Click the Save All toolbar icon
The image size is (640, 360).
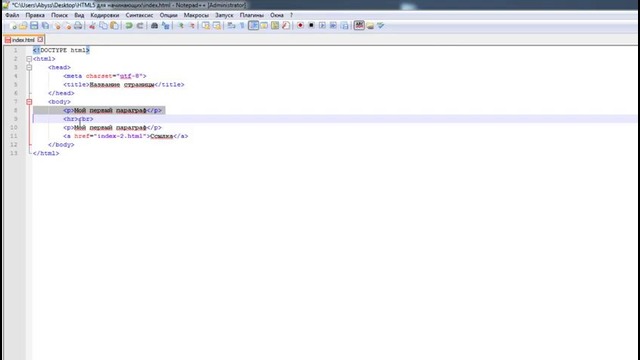(45, 26)
